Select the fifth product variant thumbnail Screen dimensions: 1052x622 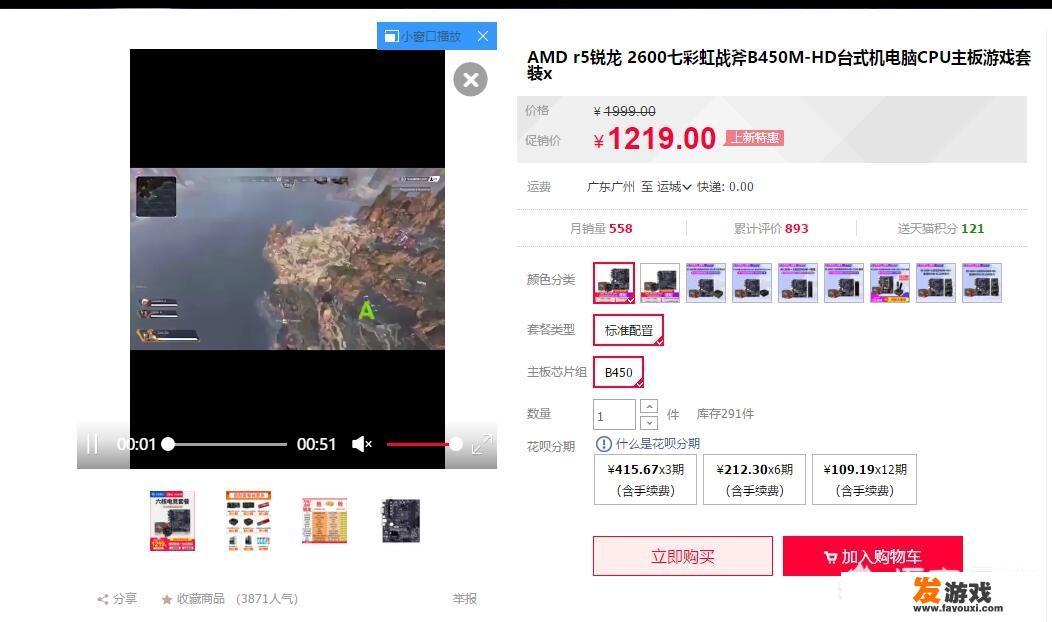[x=798, y=283]
